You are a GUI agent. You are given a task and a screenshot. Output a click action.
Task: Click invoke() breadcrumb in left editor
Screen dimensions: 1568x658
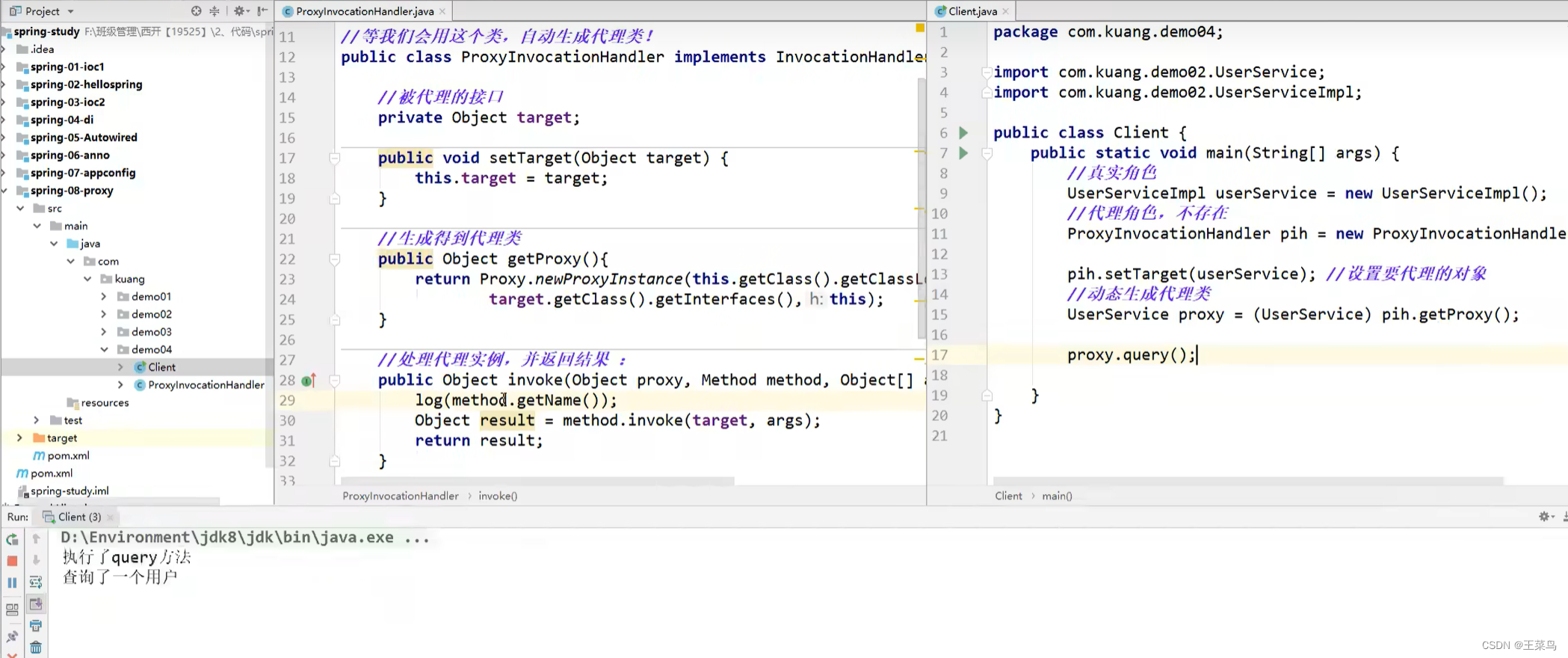(498, 496)
